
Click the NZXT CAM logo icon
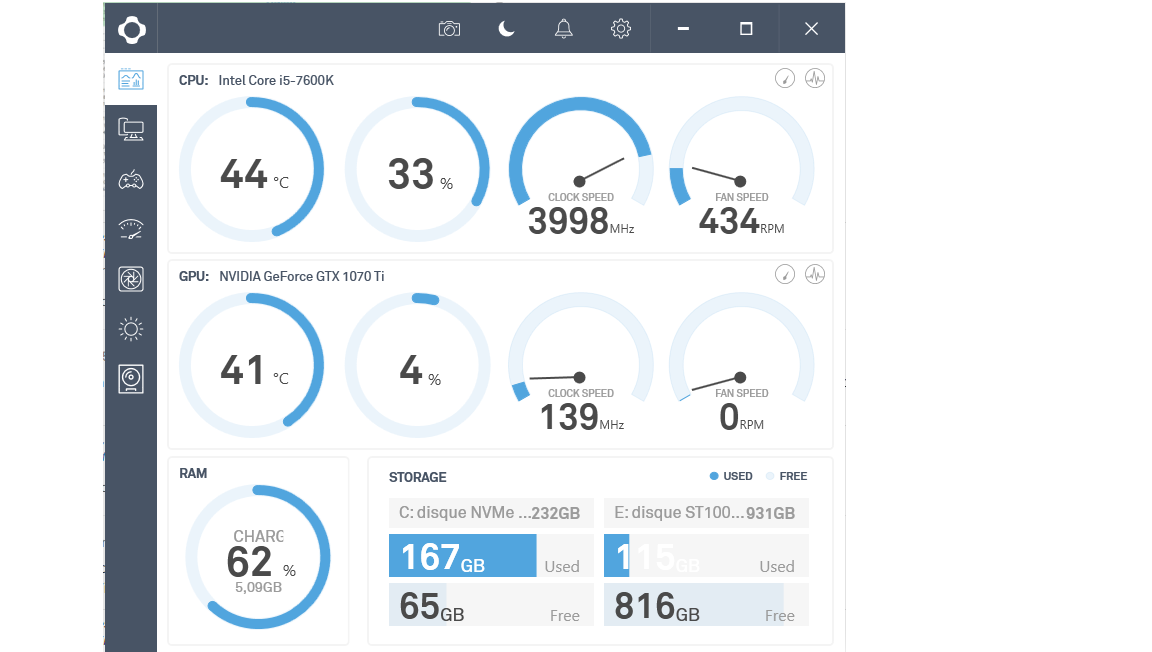(x=131, y=29)
